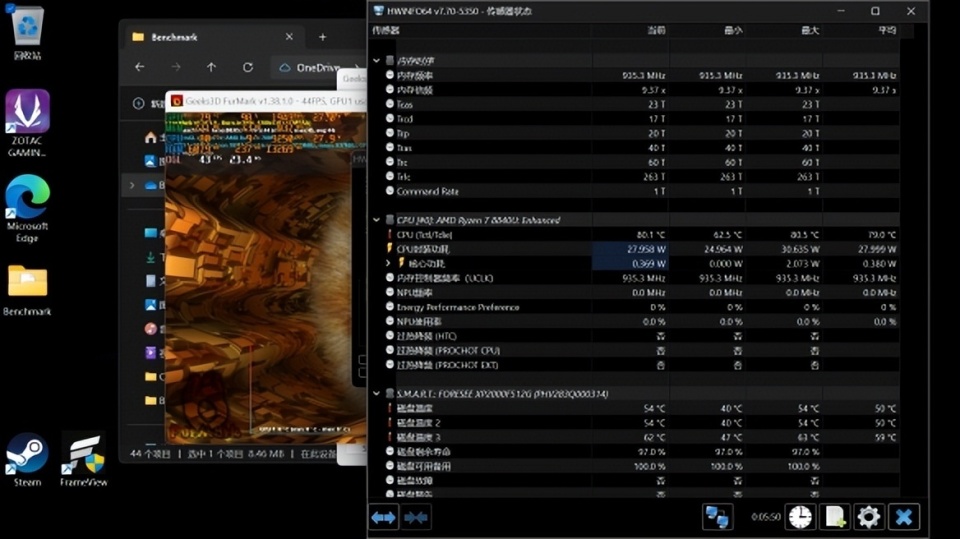Open the network monitoring icon in HWiNFO

coord(717,517)
